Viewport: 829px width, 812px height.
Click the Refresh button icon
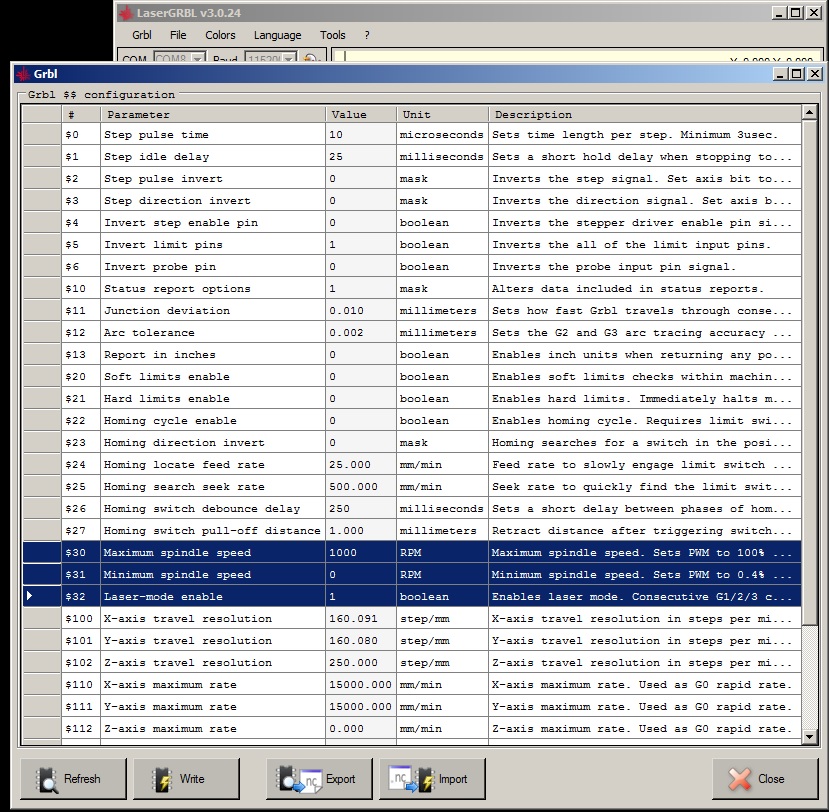click(47, 780)
